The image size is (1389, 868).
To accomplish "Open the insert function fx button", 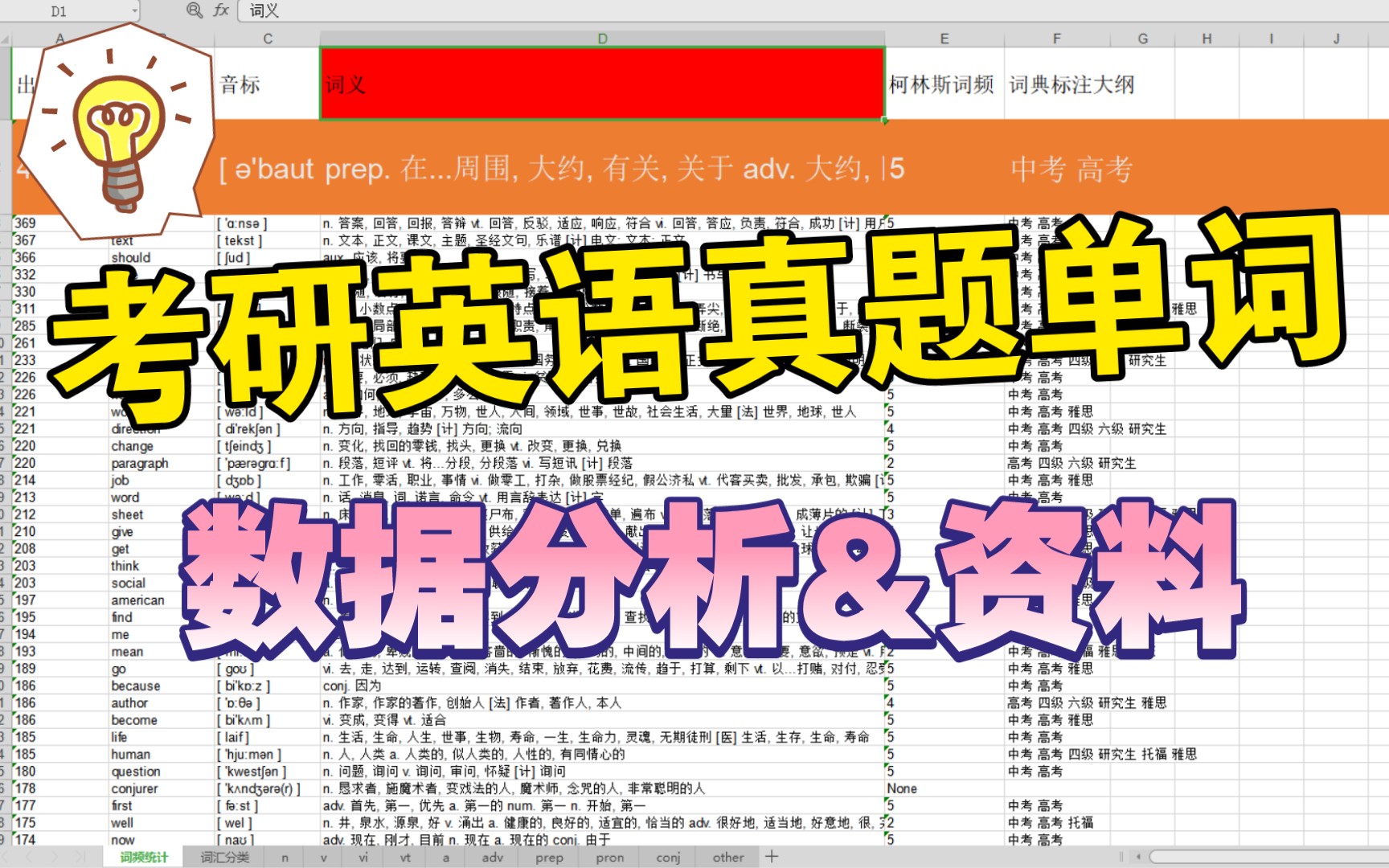I will pyautogui.click(x=221, y=10).
